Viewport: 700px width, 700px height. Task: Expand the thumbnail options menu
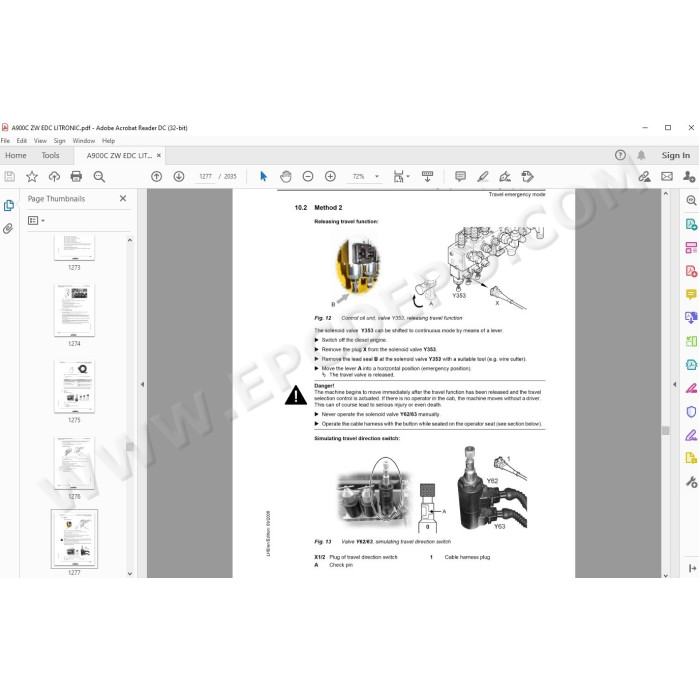36,221
